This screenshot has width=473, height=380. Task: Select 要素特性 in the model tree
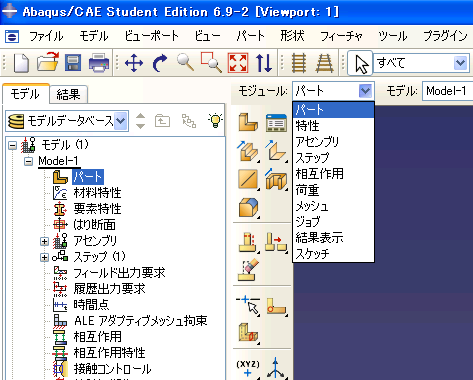pyautogui.click(x=97, y=209)
